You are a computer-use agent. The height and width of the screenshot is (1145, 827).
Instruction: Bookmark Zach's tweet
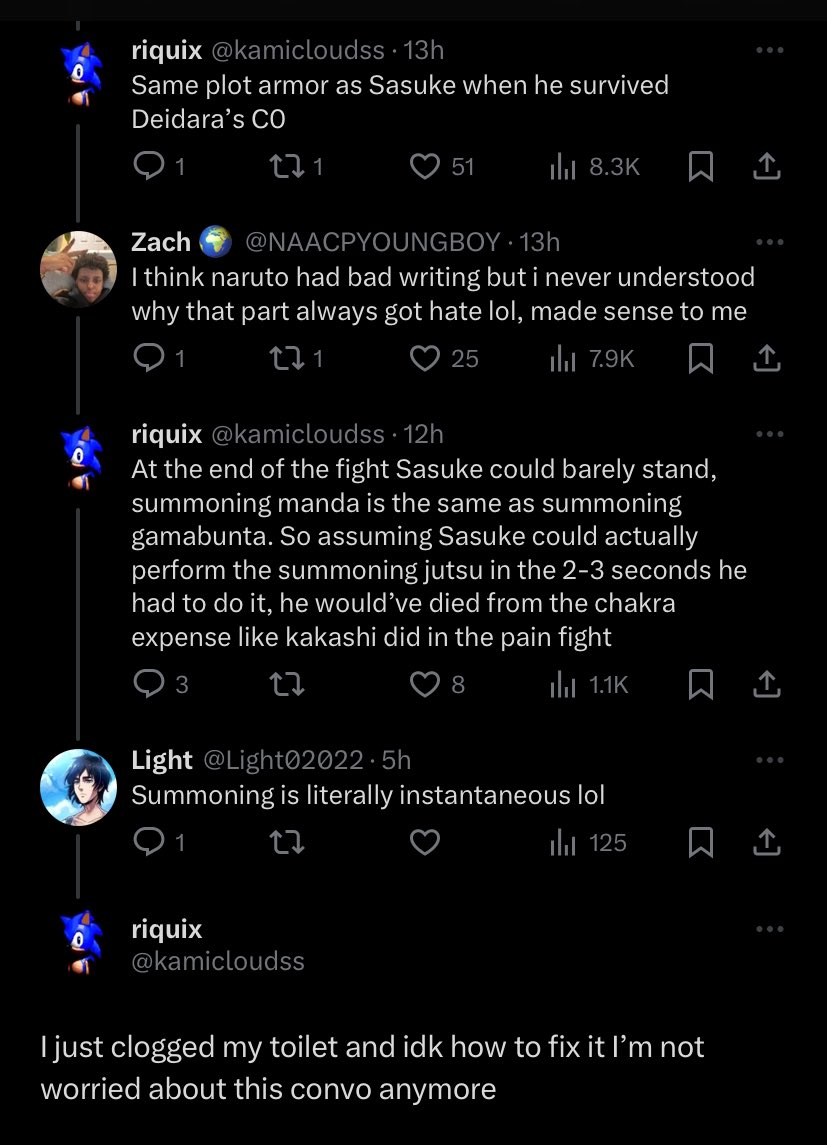[702, 358]
